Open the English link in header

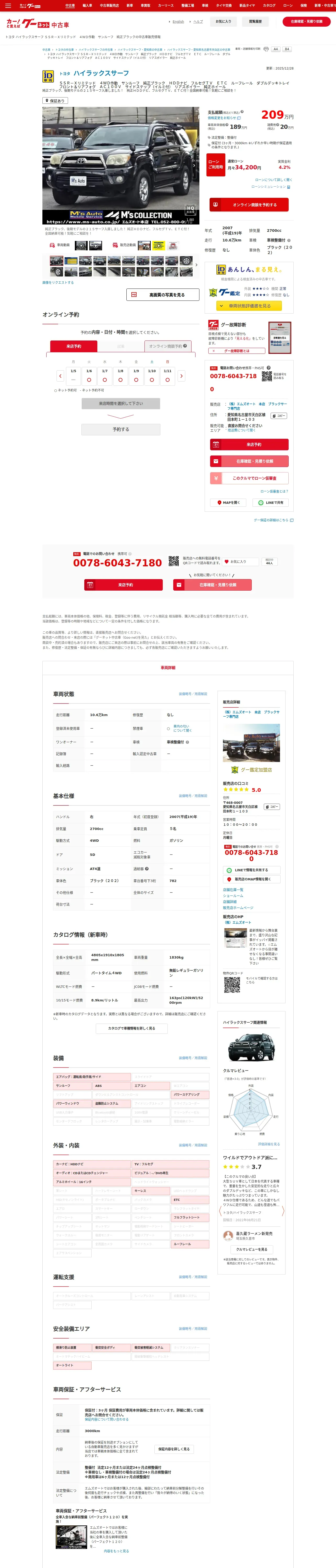(178, 22)
